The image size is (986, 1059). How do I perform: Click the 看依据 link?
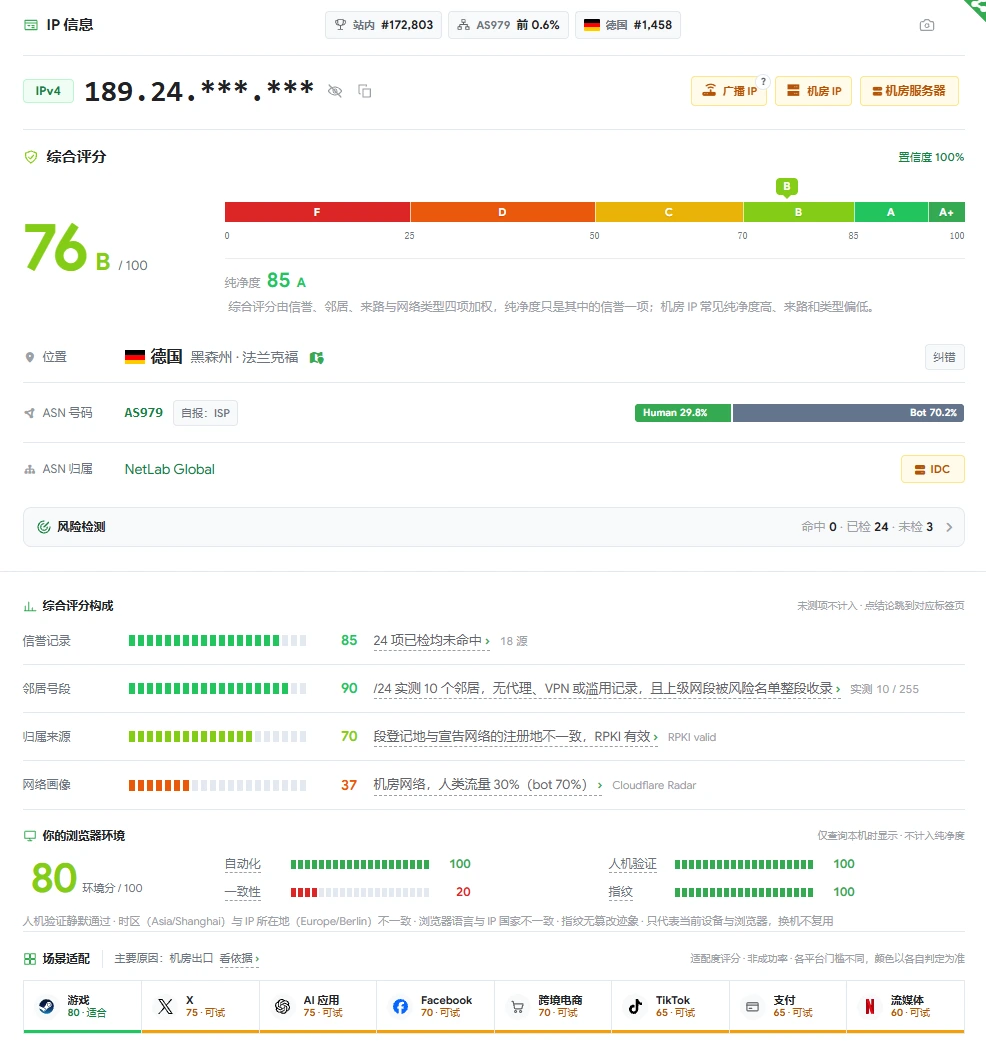239,958
